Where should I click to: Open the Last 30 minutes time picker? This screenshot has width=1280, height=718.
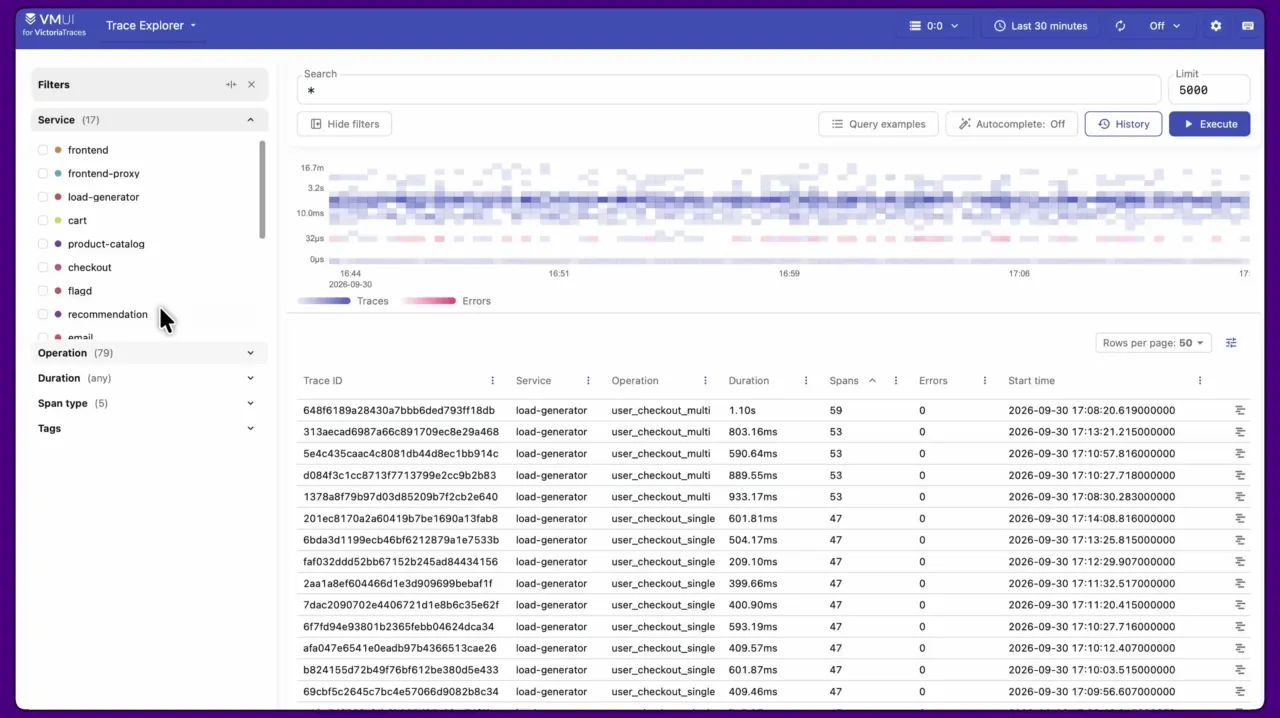[1041, 26]
